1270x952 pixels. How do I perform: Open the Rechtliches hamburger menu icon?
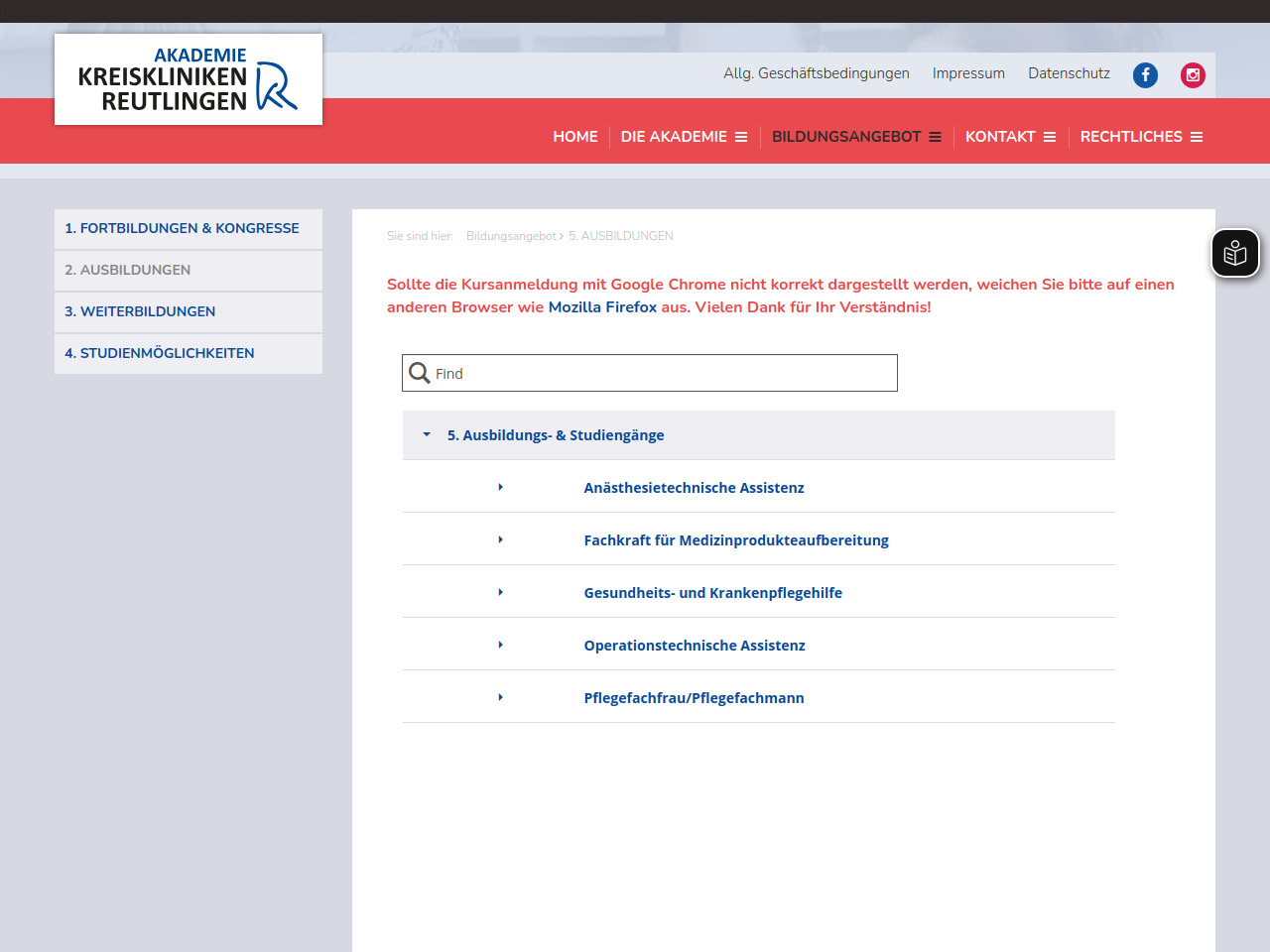tap(1197, 137)
